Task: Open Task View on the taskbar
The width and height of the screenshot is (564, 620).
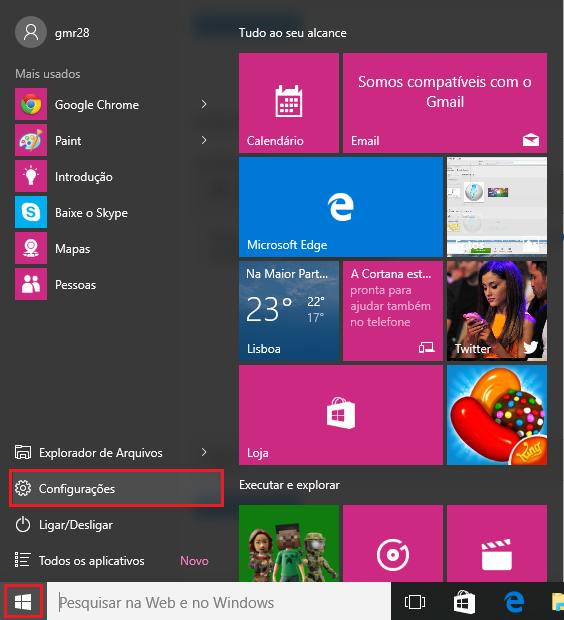Action: pyautogui.click(x=415, y=602)
